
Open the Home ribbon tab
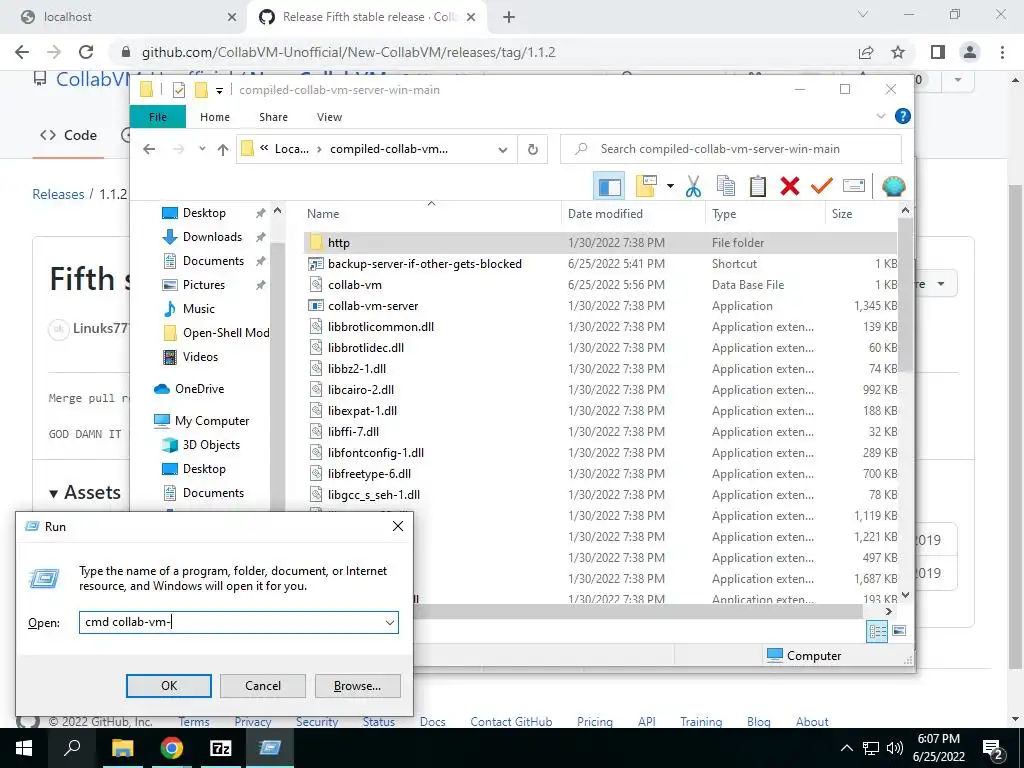215,117
